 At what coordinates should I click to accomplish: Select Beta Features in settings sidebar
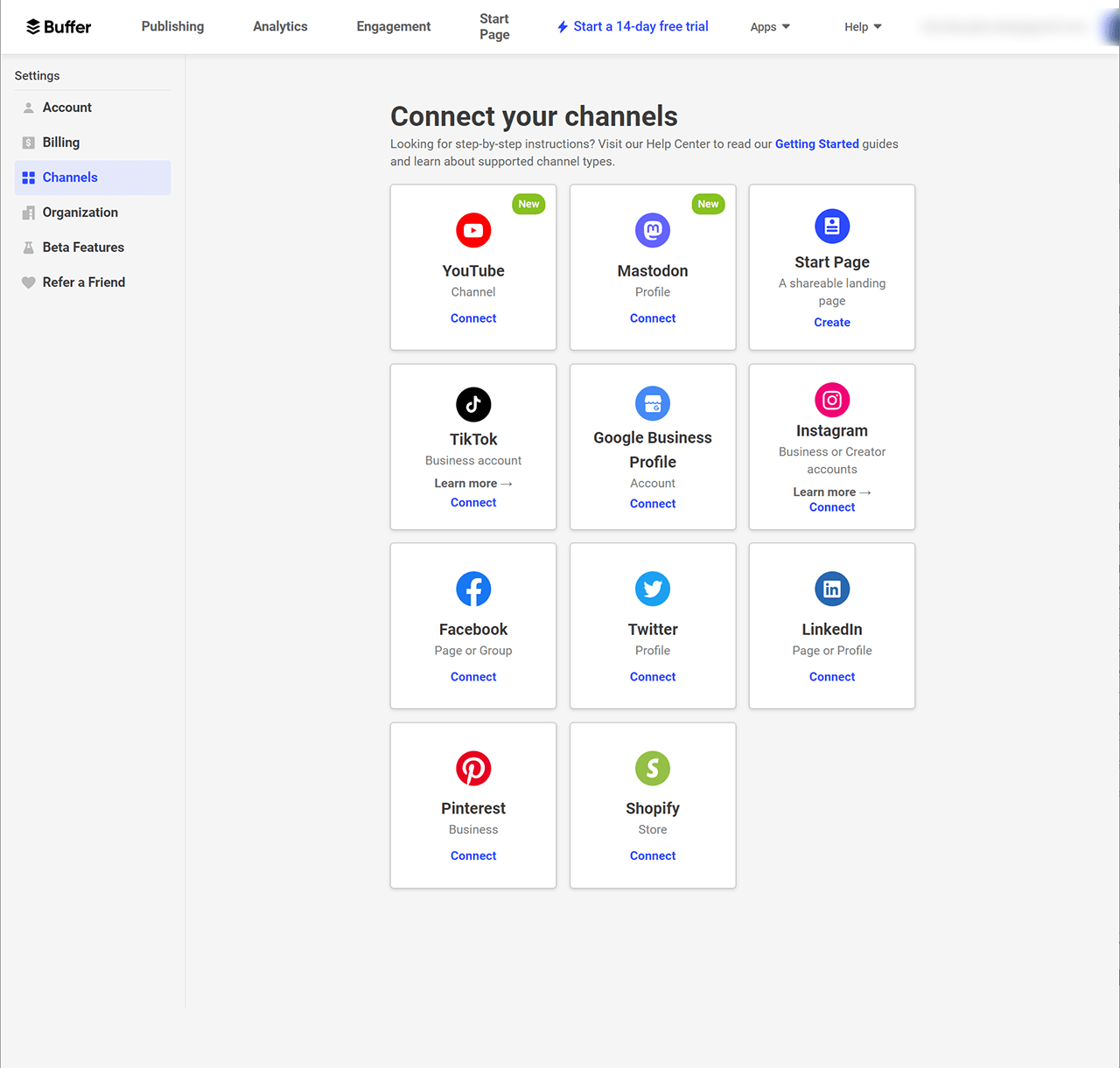[93, 248]
